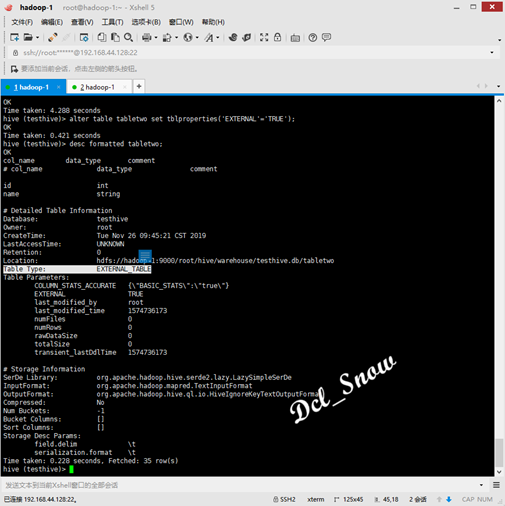The width and height of the screenshot is (505, 506).
Task: Click the "2 会话" session count
Action: 418,499
